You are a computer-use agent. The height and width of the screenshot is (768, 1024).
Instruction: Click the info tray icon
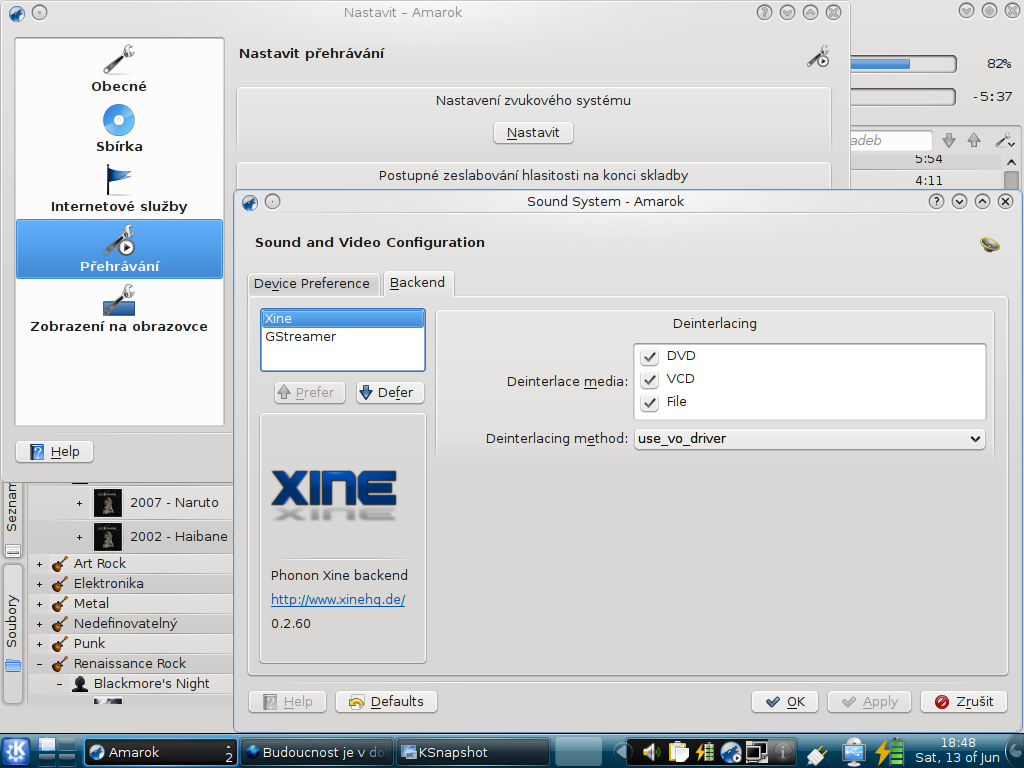tap(782, 752)
